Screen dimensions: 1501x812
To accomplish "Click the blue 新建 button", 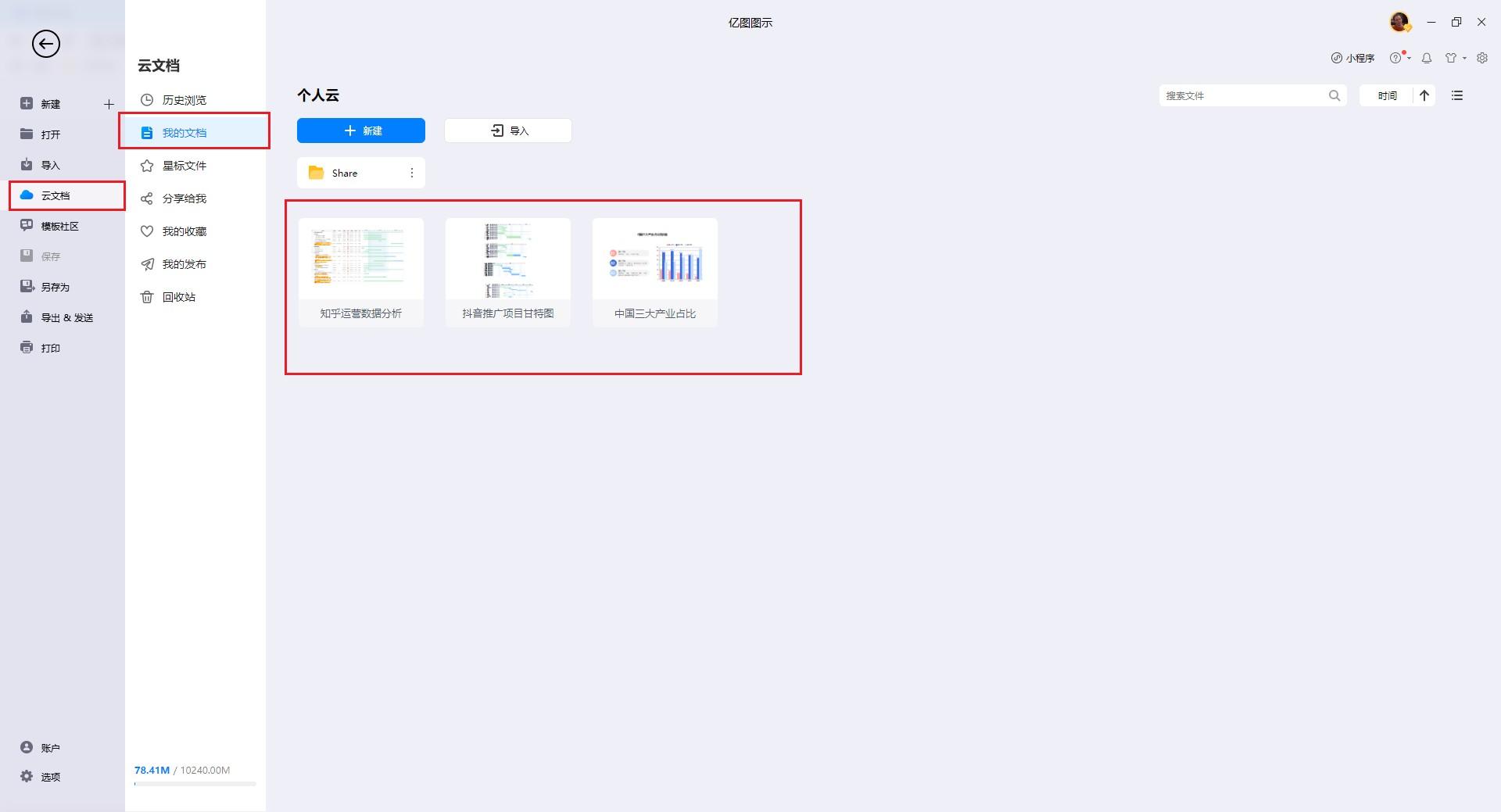I will pos(361,131).
